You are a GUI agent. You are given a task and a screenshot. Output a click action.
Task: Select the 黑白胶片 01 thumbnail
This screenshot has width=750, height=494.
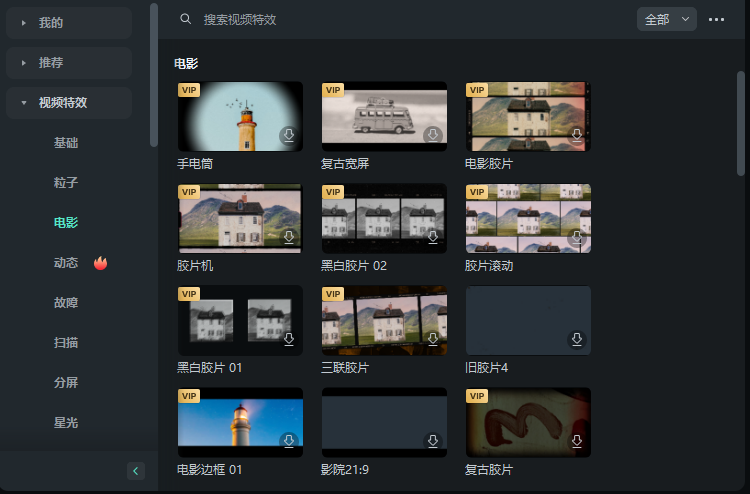(x=240, y=320)
